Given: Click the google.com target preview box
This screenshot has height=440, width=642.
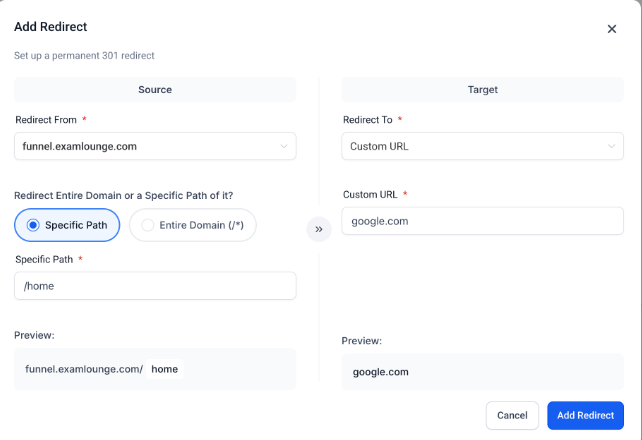Looking at the screenshot, I should (x=483, y=372).
